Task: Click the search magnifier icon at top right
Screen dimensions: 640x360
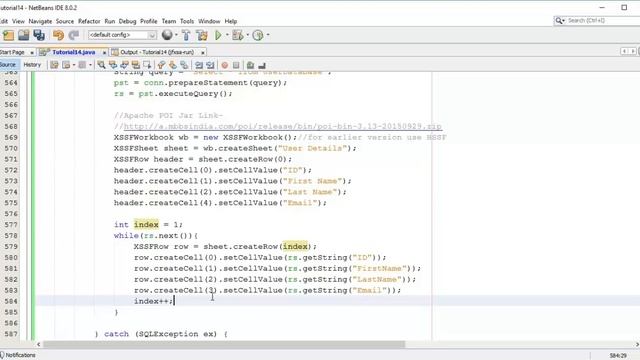Action: click(558, 20)
